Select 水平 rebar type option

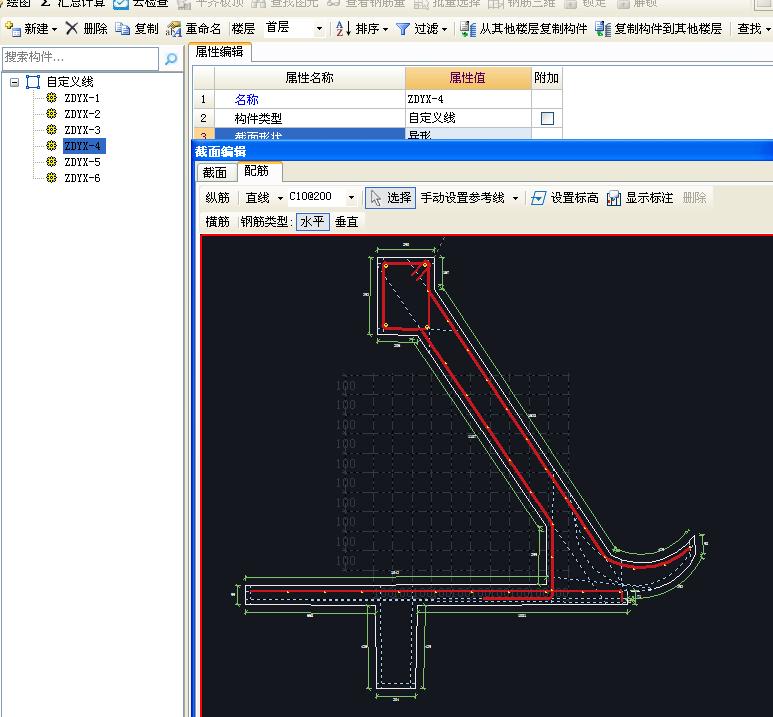(x=312, y=222)
